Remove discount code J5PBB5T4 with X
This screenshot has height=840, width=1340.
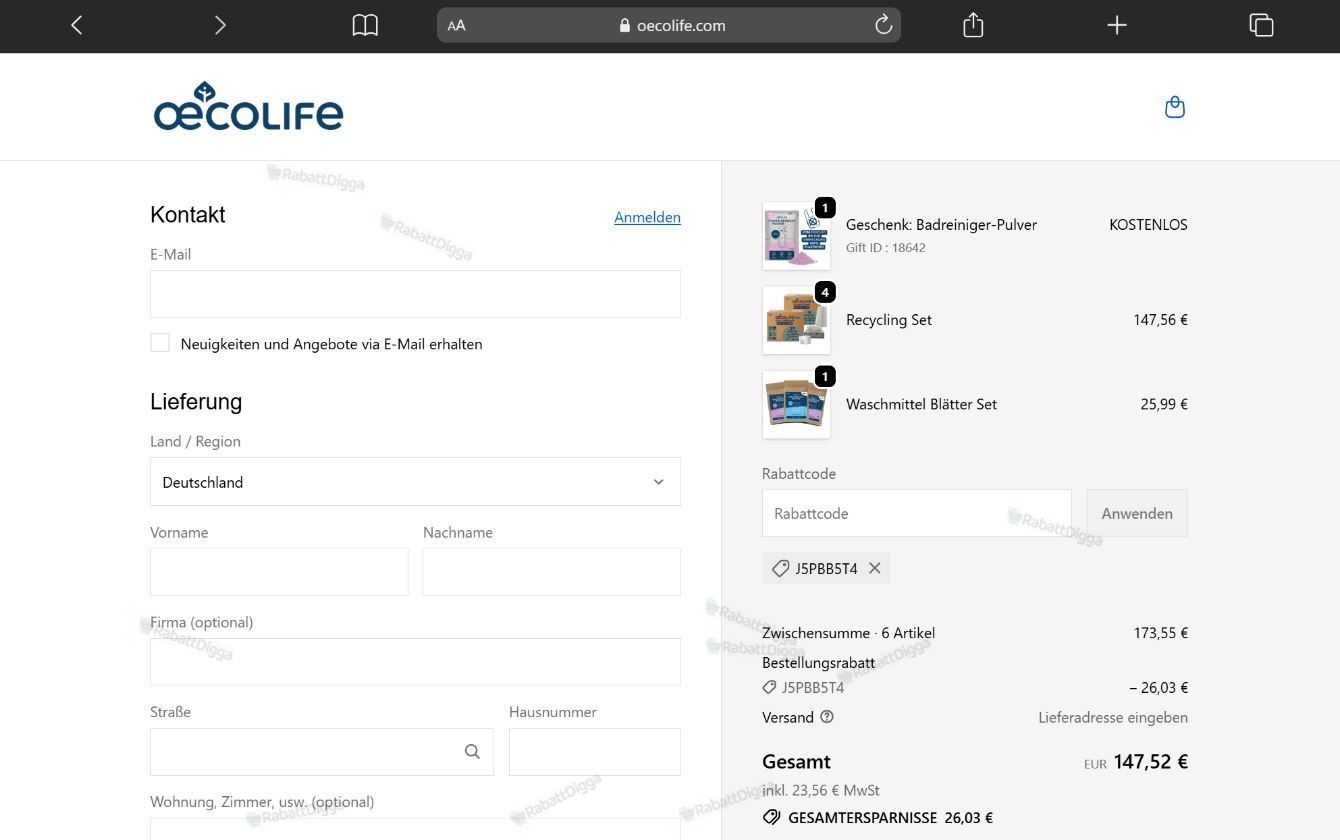(x=875, y=568)
